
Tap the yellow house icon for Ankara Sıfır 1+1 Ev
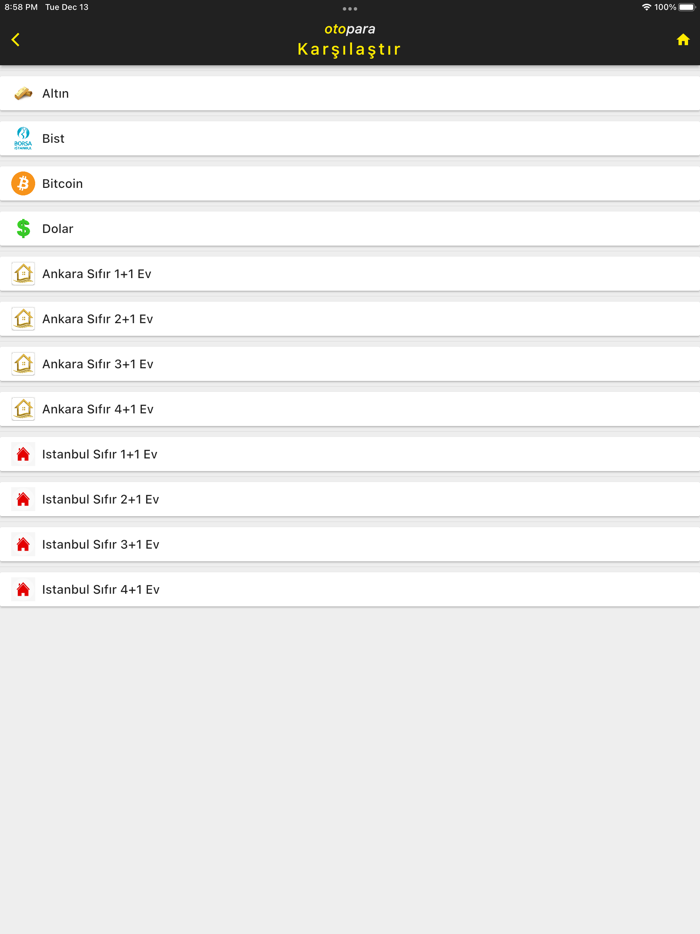(x=22, y=273)
